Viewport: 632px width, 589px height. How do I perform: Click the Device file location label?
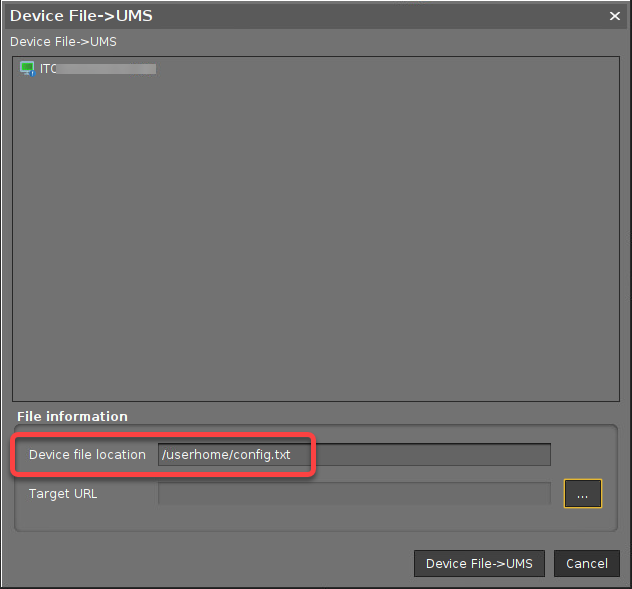(x=87, y=455)
